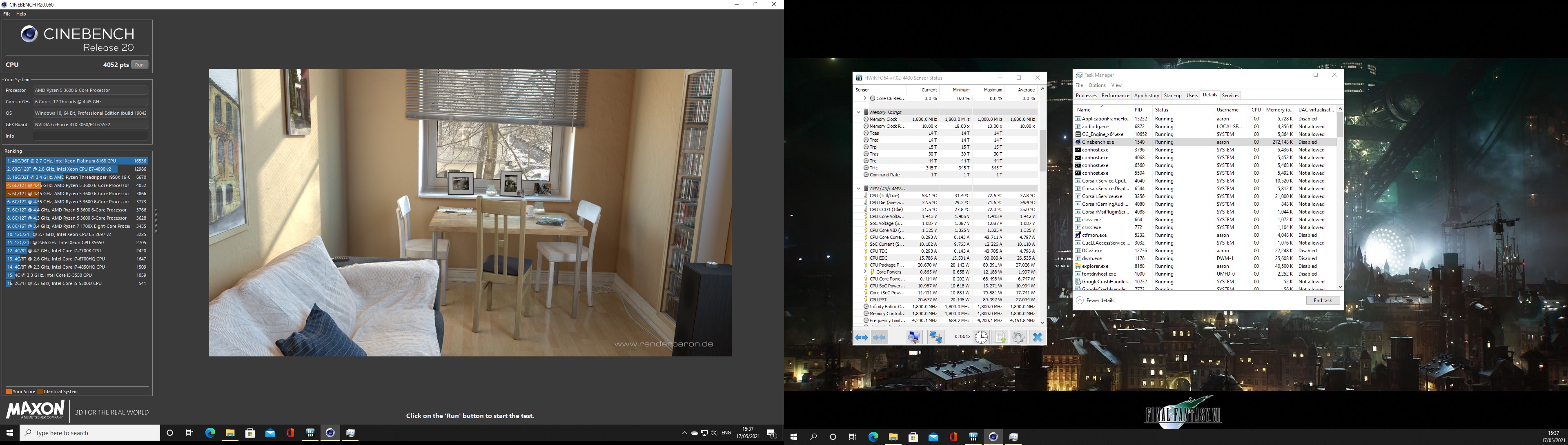Switch to the Users tab
This screenshot has height=445, width=1568.
point(1192,96)
